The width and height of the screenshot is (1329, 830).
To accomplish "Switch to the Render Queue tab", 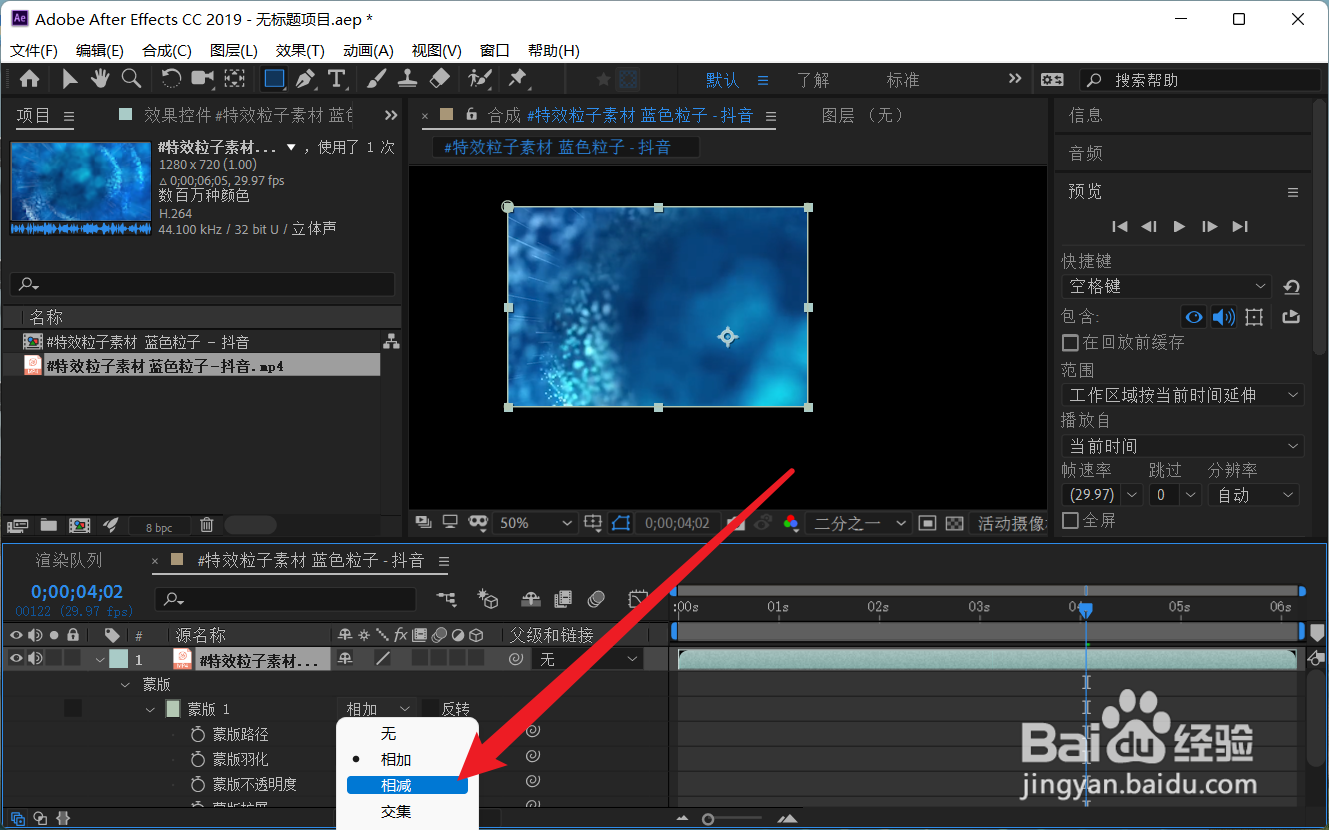I will tap(69, 561).
